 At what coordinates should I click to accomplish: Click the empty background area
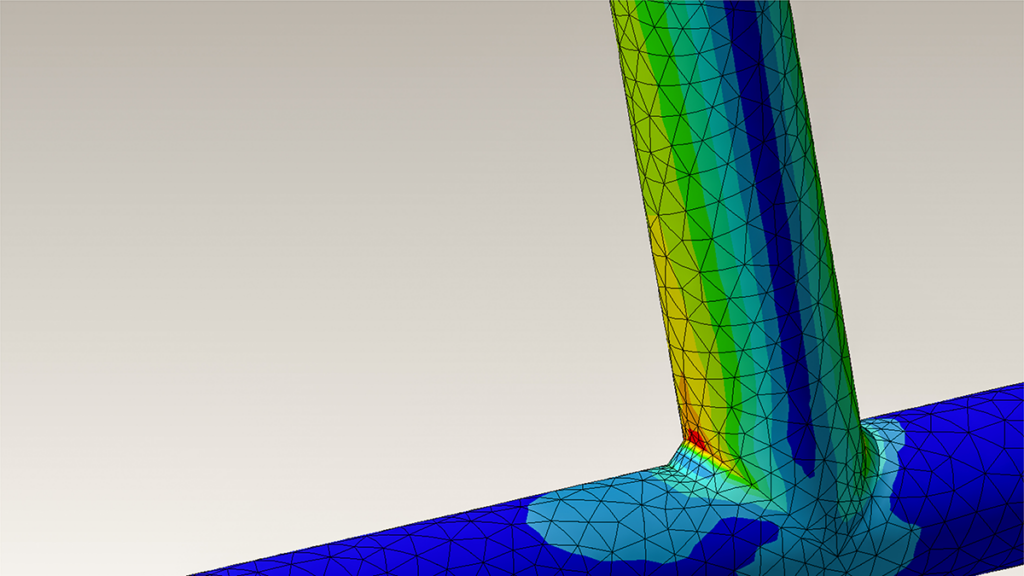coord(250,200)
